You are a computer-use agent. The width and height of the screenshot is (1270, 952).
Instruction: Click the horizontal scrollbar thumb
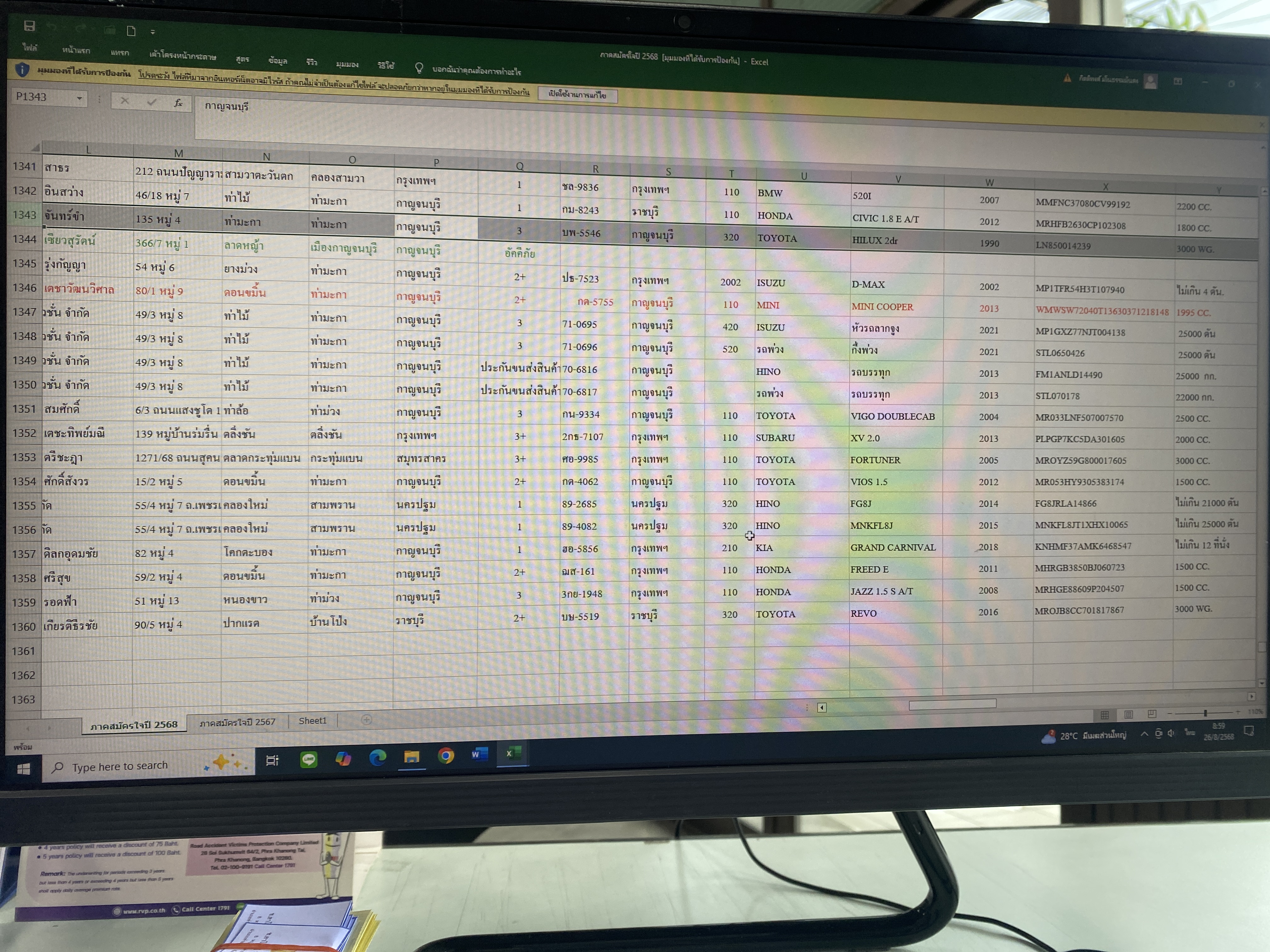point(952,704)
